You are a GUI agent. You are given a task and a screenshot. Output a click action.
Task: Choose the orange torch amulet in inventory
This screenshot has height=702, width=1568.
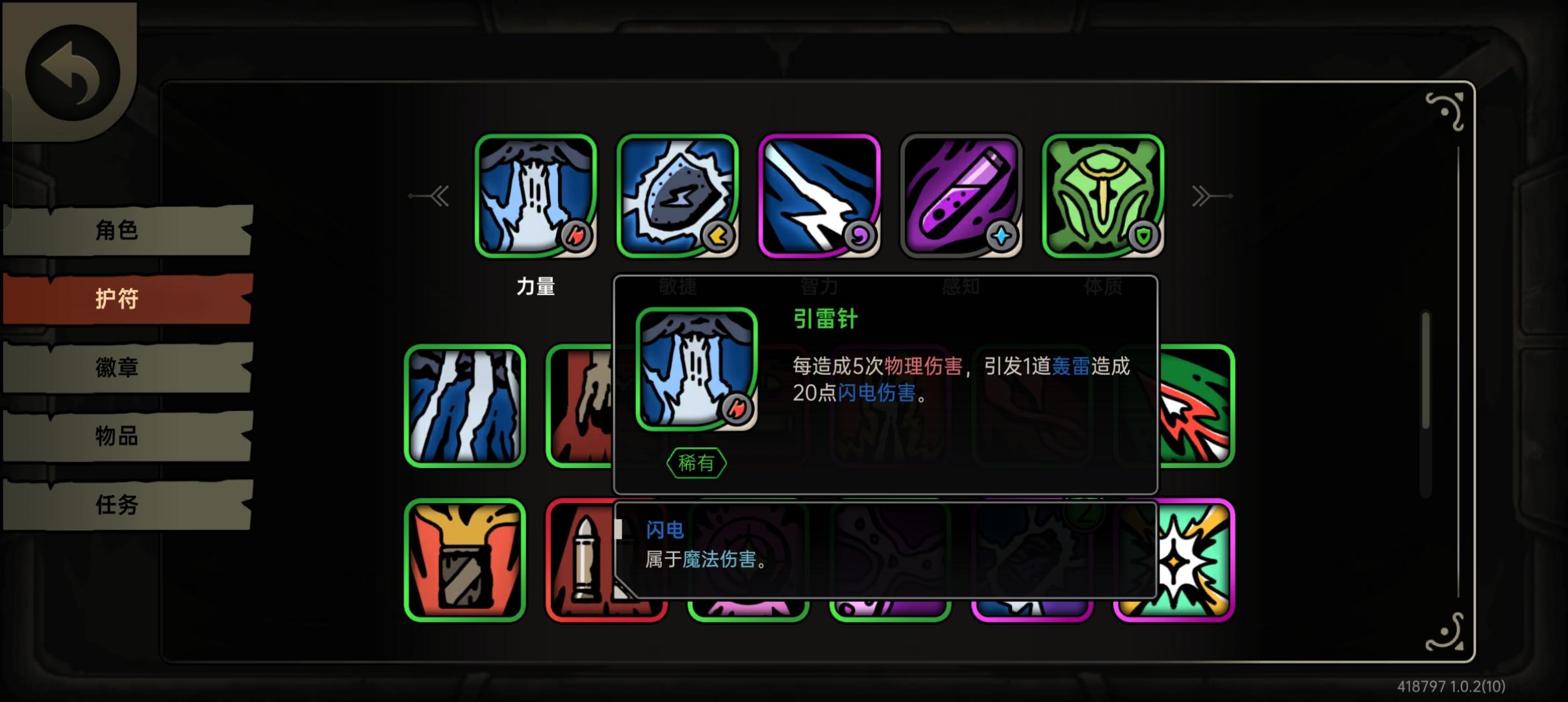coord(465,560)
